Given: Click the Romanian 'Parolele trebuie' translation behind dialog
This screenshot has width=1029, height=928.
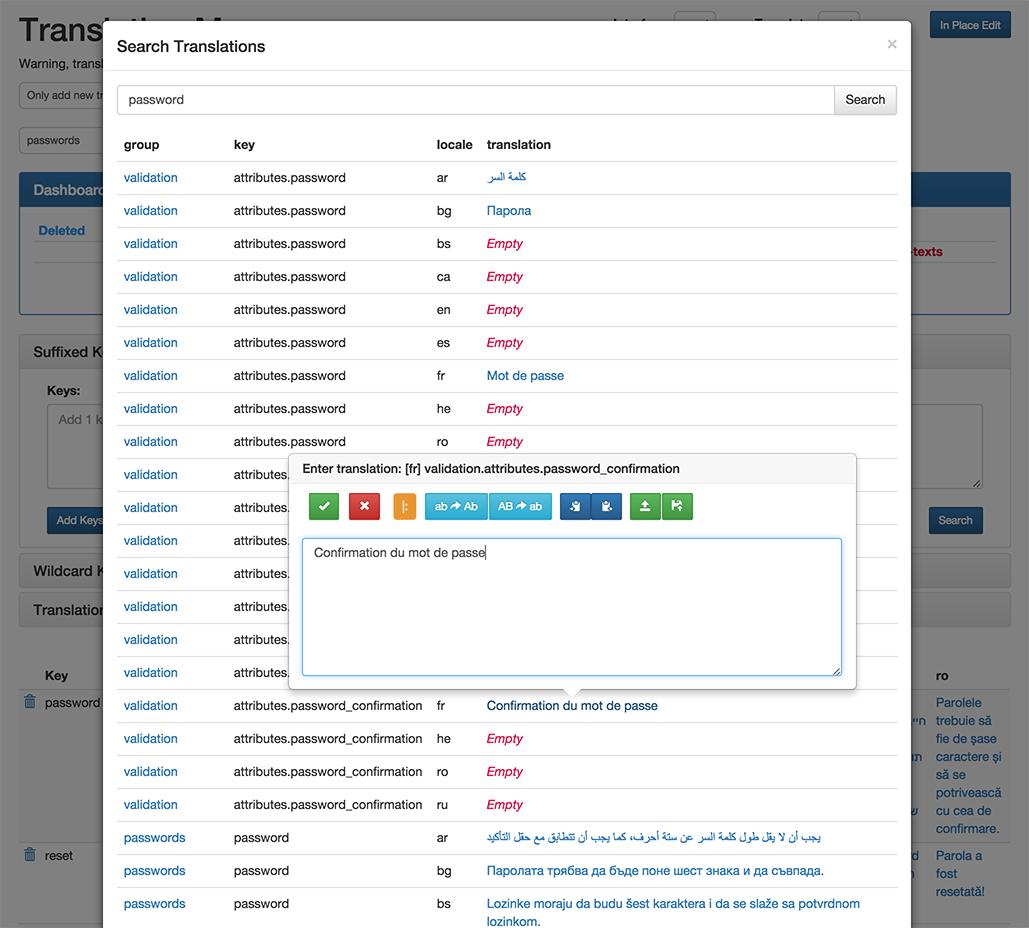Looking at the screenshot, I should 969,765.
